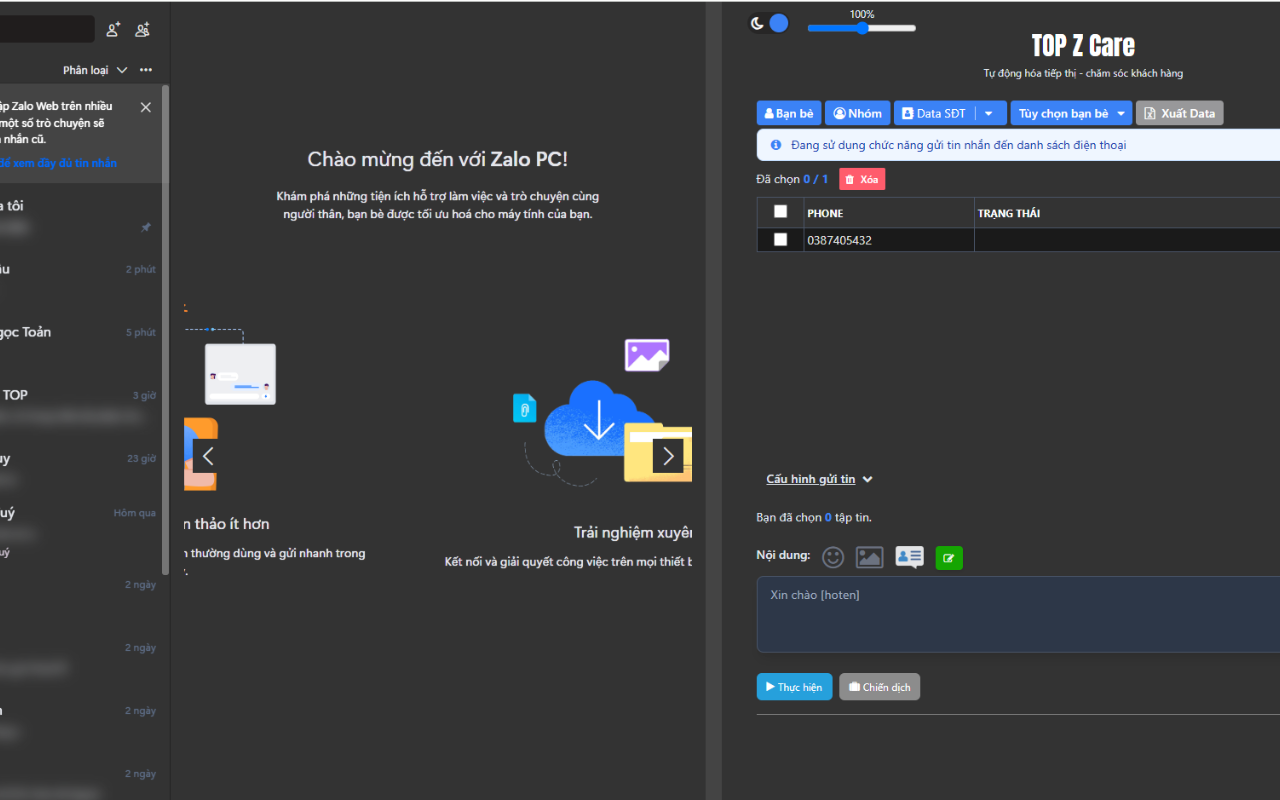
Task: Click the insert image icon
Action: [x=870, y=557]
